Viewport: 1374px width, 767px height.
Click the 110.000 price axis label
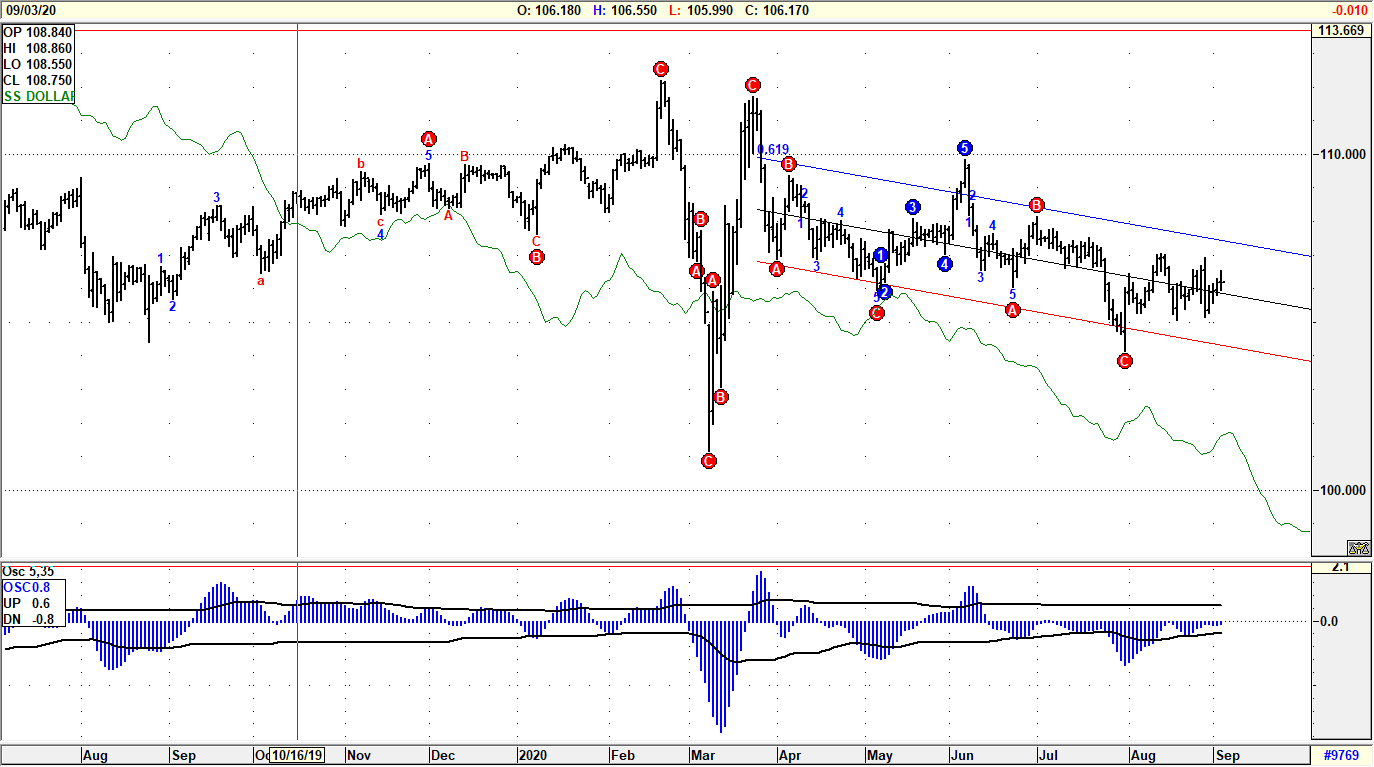point(1341,155)
